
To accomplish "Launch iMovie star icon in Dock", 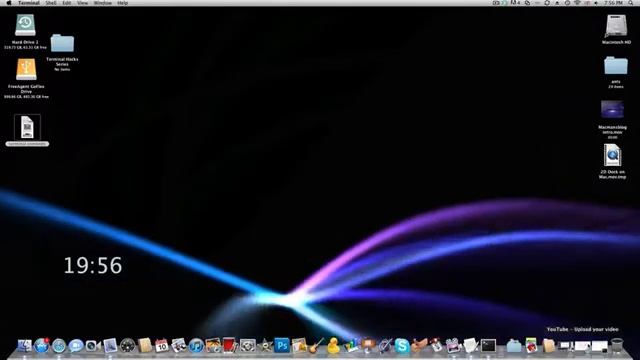I will pyautogui.click(x=264, y=346).
